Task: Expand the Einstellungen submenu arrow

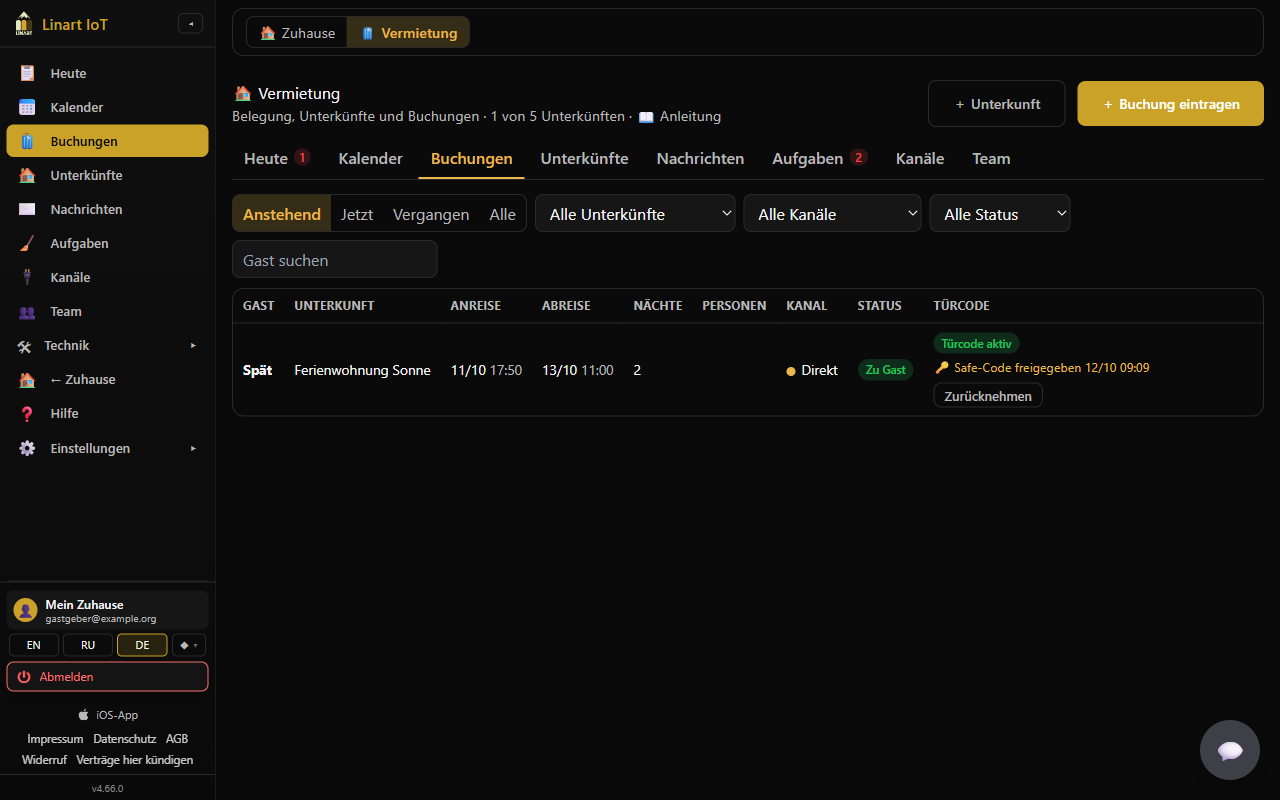Action: 193,448
